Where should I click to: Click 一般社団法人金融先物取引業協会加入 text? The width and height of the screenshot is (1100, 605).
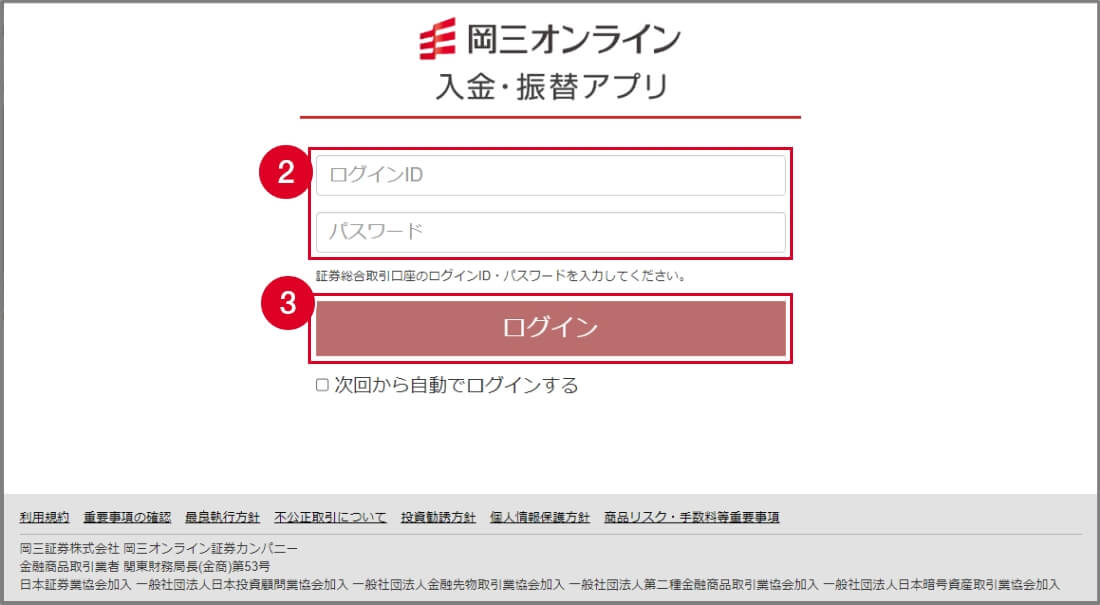coord(459,584)
